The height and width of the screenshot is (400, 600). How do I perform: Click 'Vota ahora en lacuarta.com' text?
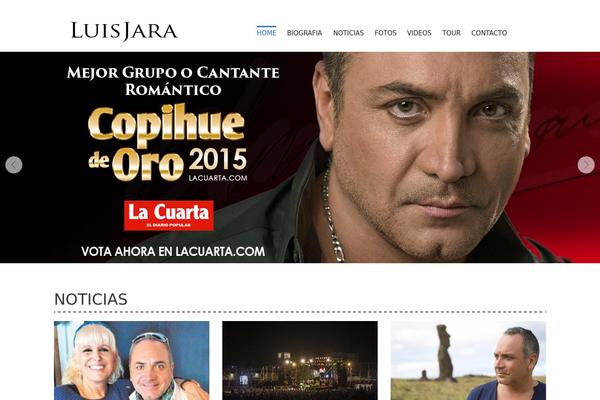173,251
